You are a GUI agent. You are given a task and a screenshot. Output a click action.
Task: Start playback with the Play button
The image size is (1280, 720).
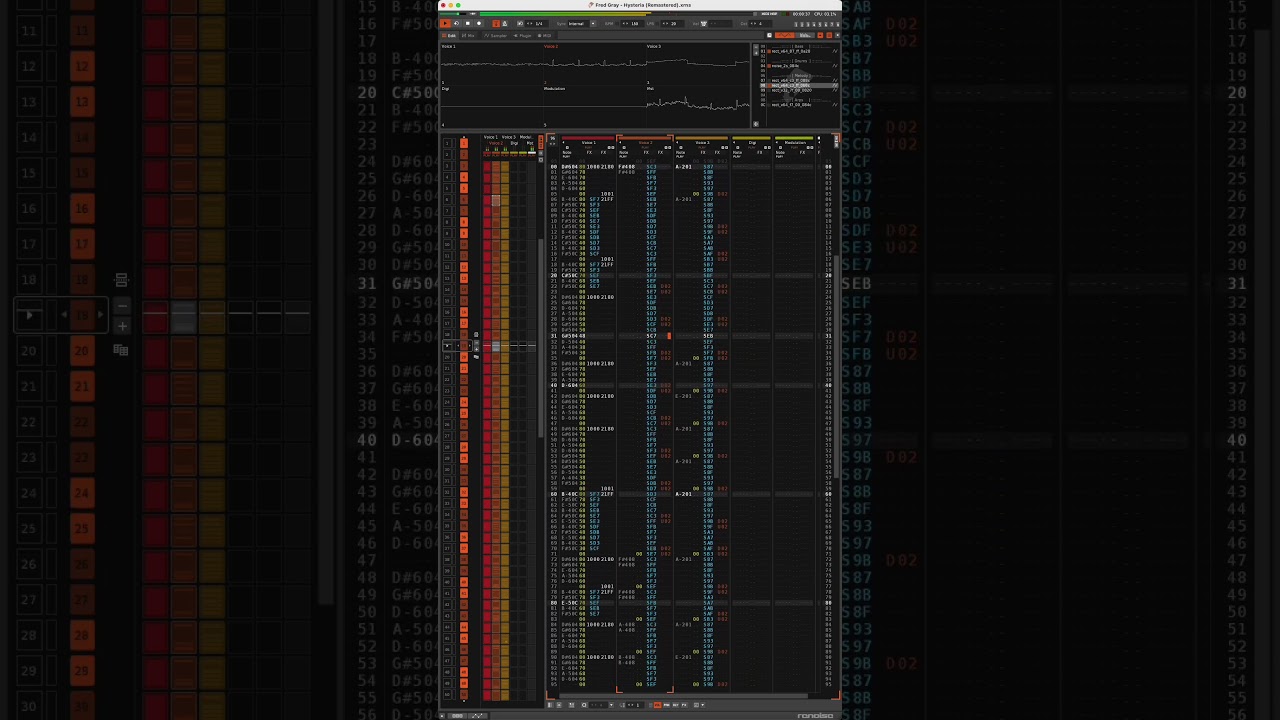(445, 23)
